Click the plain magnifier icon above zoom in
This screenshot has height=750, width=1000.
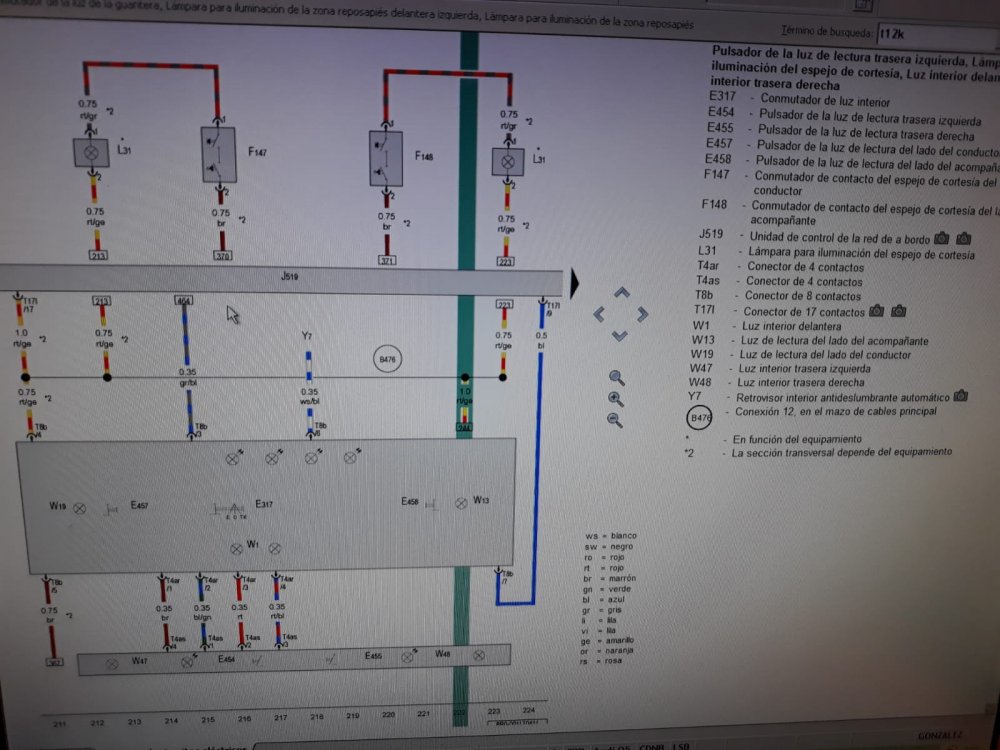point(616,378)
